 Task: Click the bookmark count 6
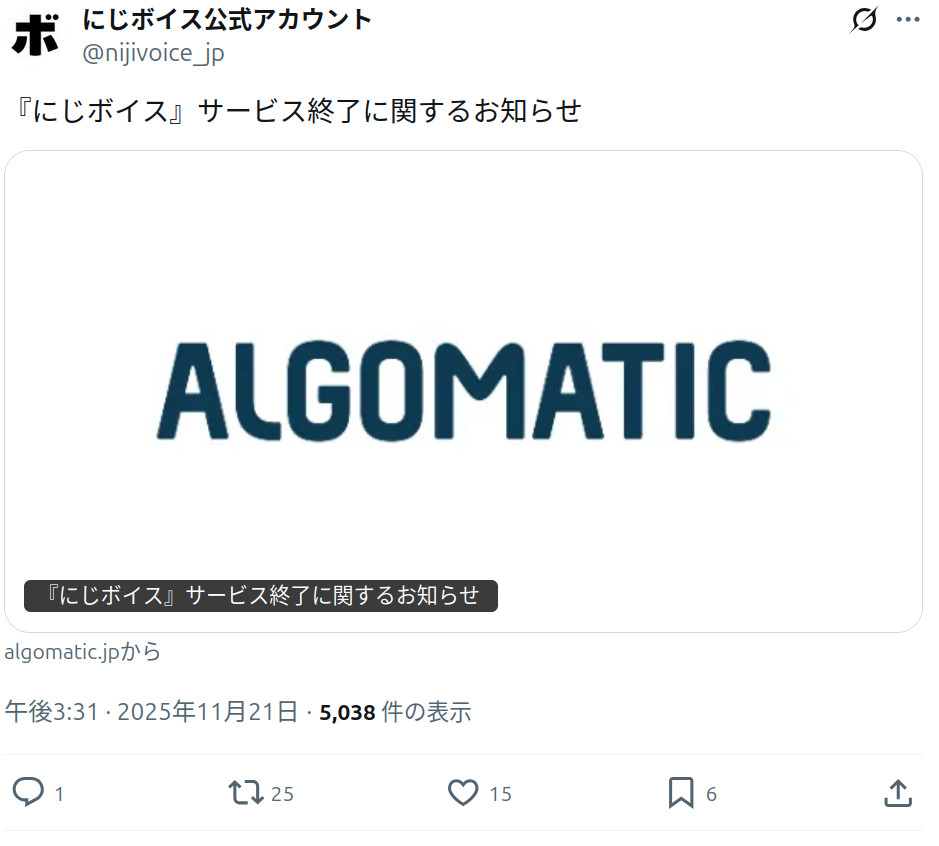(x=711, y=794)
